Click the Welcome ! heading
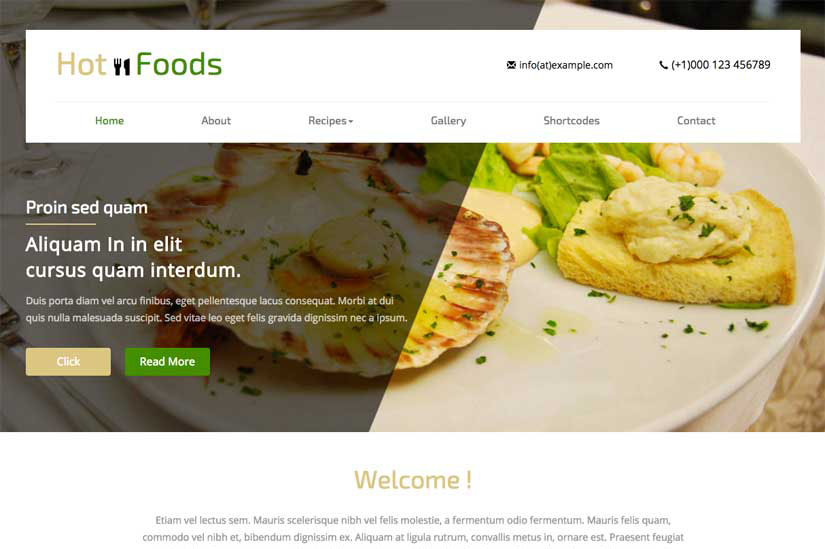 [x=412, y=480]
